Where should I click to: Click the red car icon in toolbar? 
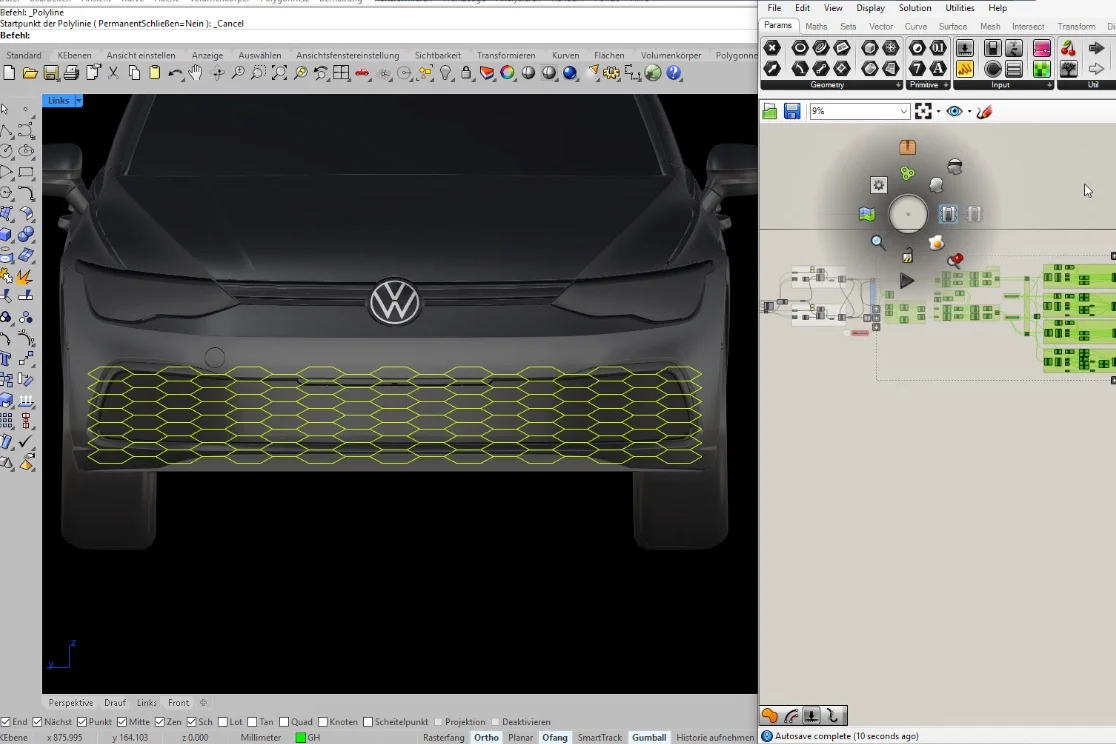point(362,73)
